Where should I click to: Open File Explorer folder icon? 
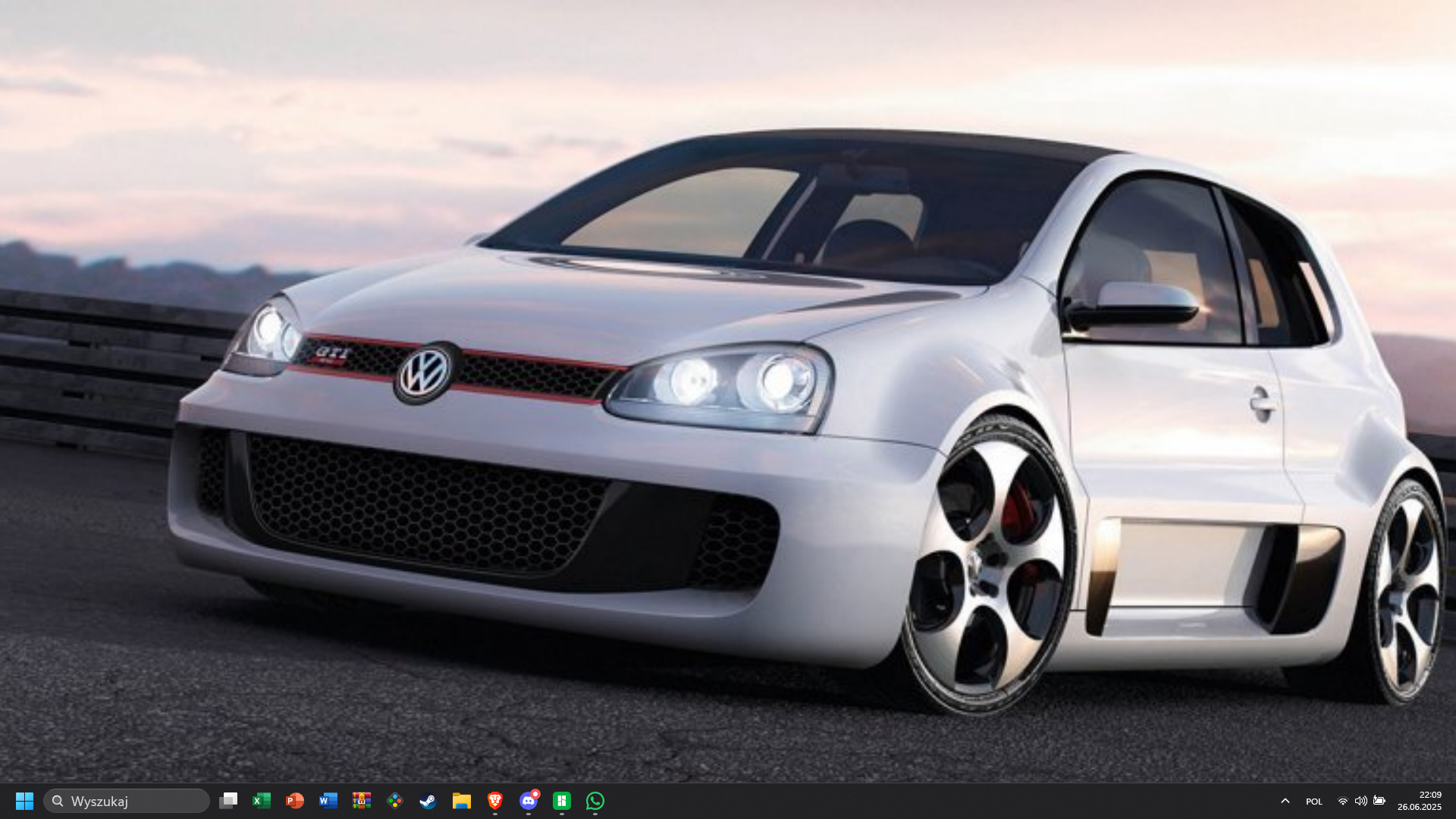point(462,801)
